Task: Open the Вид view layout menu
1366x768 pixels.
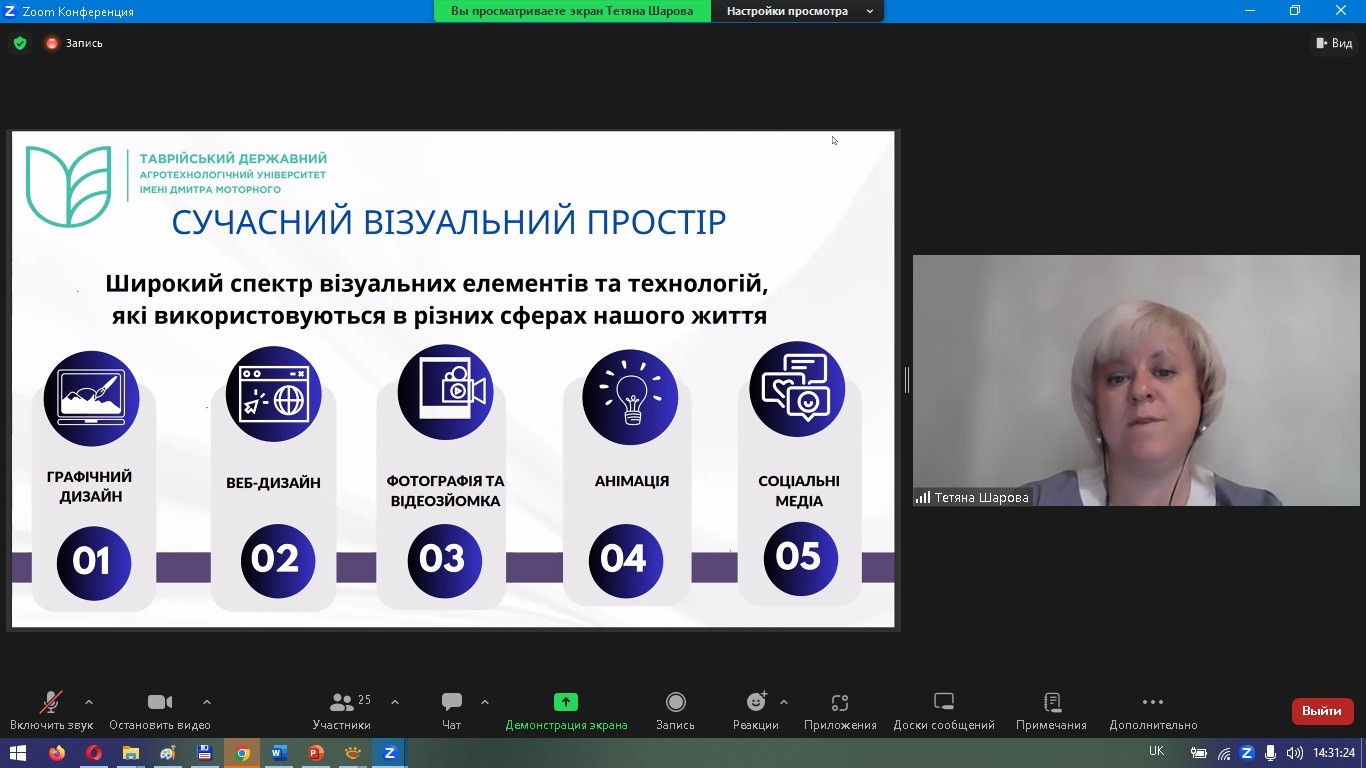Action: [x=1335, y=43]
